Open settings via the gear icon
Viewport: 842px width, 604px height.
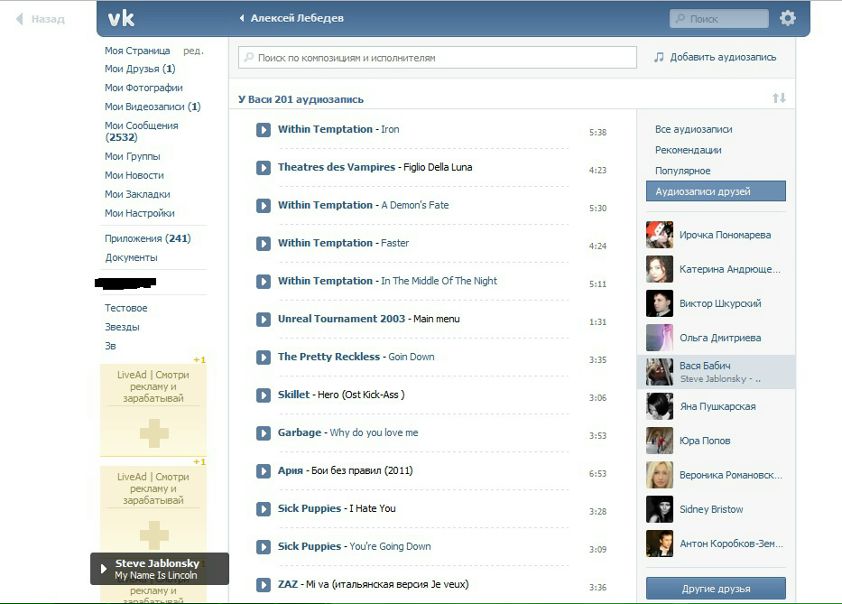coord(787,18)
